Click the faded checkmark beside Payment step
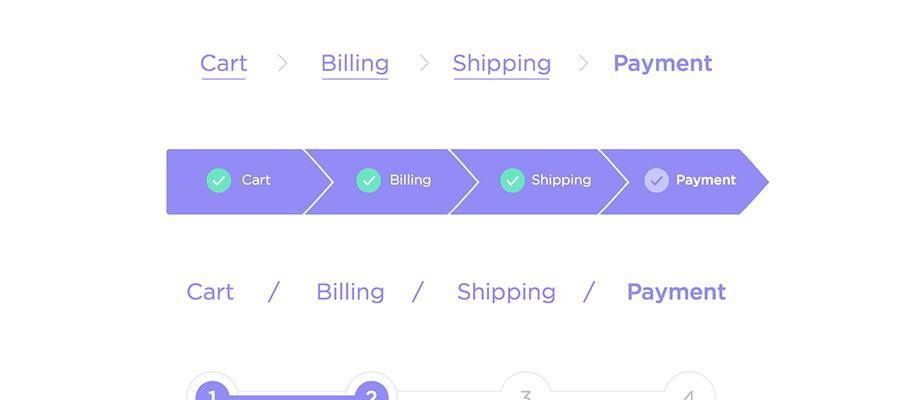The height and width of the screenshot is (400, 920). [x=657, y=181]
